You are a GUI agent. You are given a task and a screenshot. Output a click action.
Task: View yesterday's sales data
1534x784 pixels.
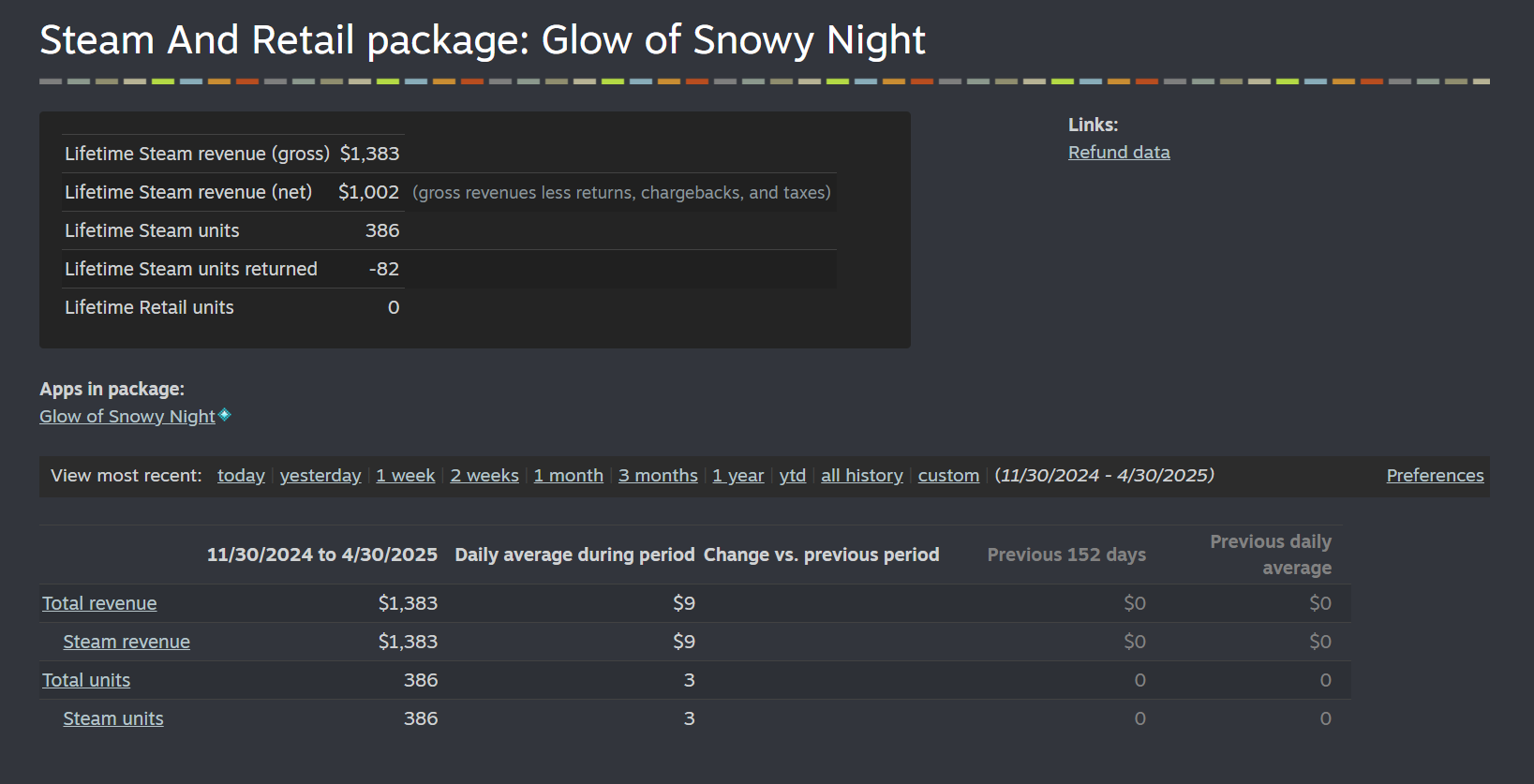(320, 476)
